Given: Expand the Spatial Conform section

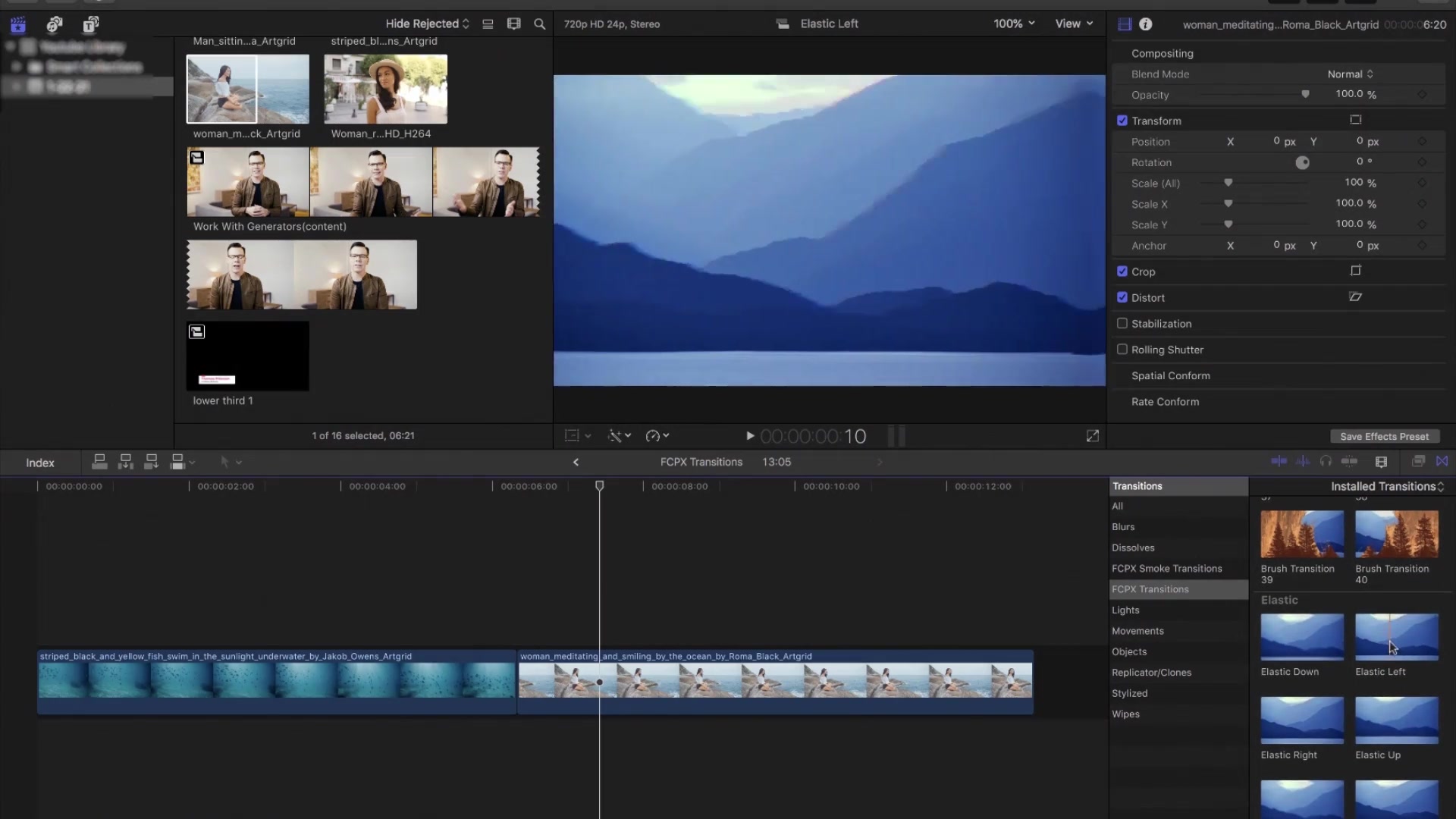Looking at the screenshot, I should click(1171, 375).
